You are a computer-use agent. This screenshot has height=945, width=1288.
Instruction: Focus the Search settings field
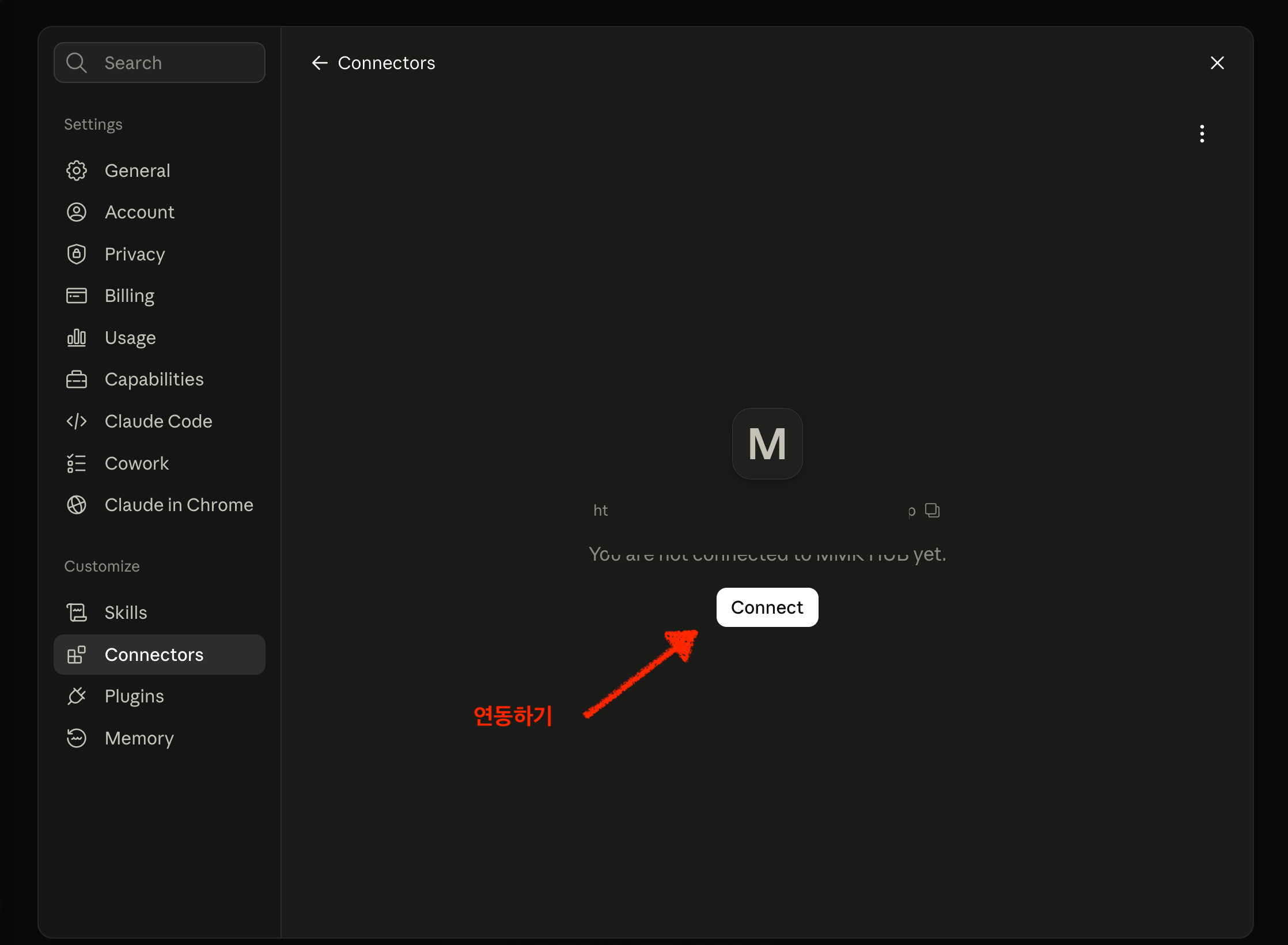[x=160, y=62]
